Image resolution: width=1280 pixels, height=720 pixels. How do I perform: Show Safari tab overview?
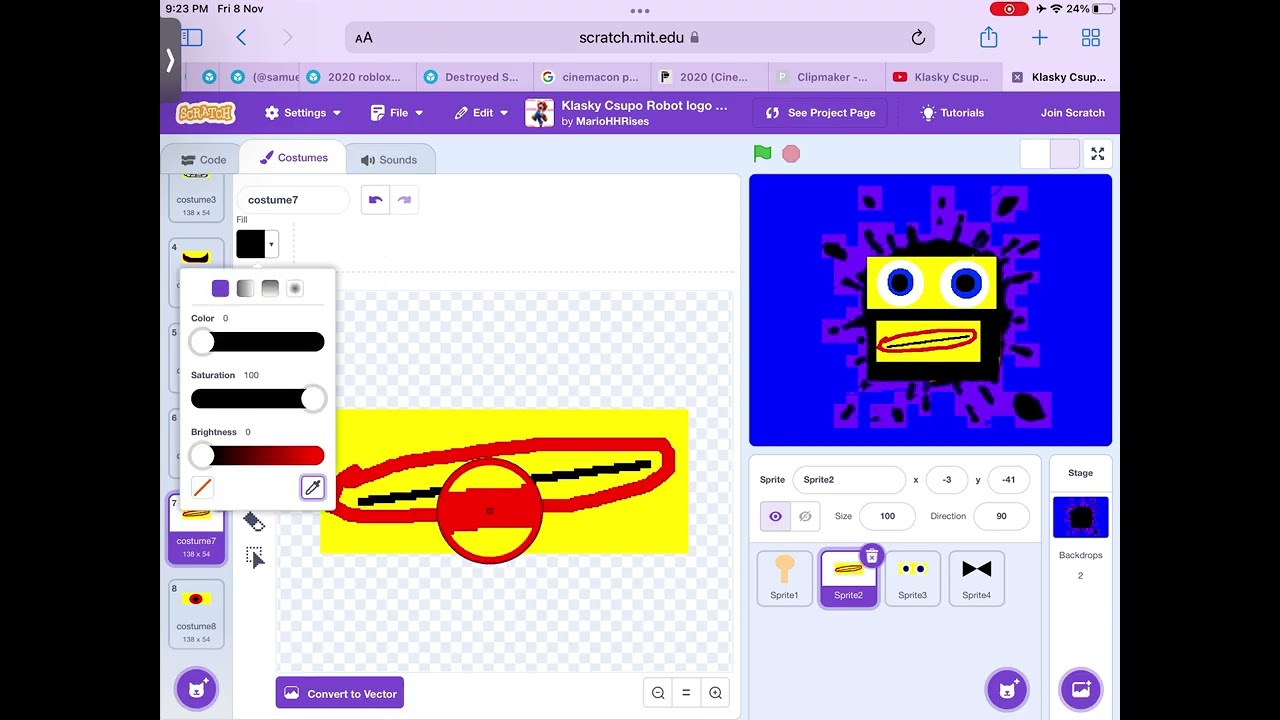pos(1091,38)
